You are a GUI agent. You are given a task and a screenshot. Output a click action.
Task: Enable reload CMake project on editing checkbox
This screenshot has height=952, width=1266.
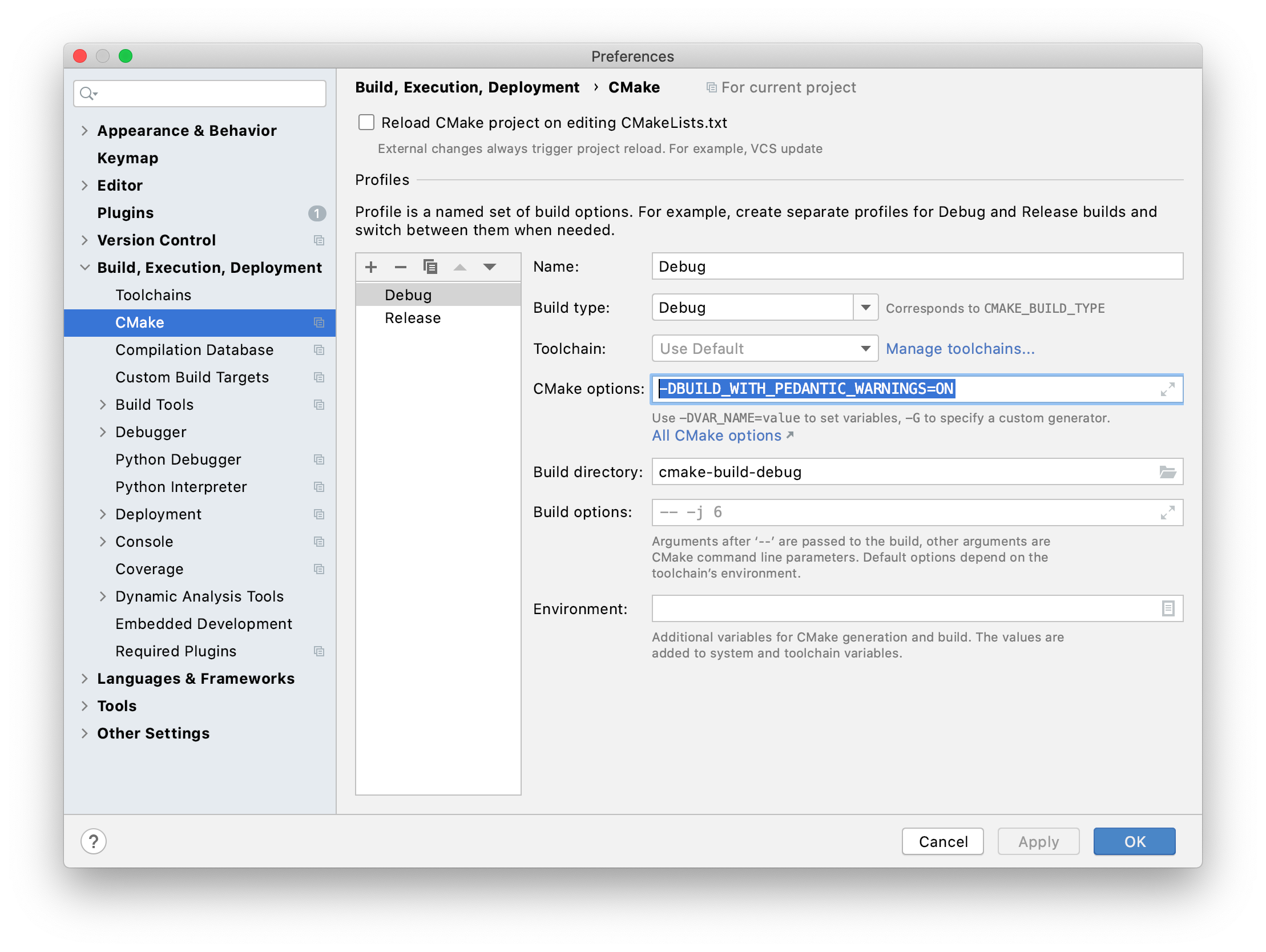366,123
